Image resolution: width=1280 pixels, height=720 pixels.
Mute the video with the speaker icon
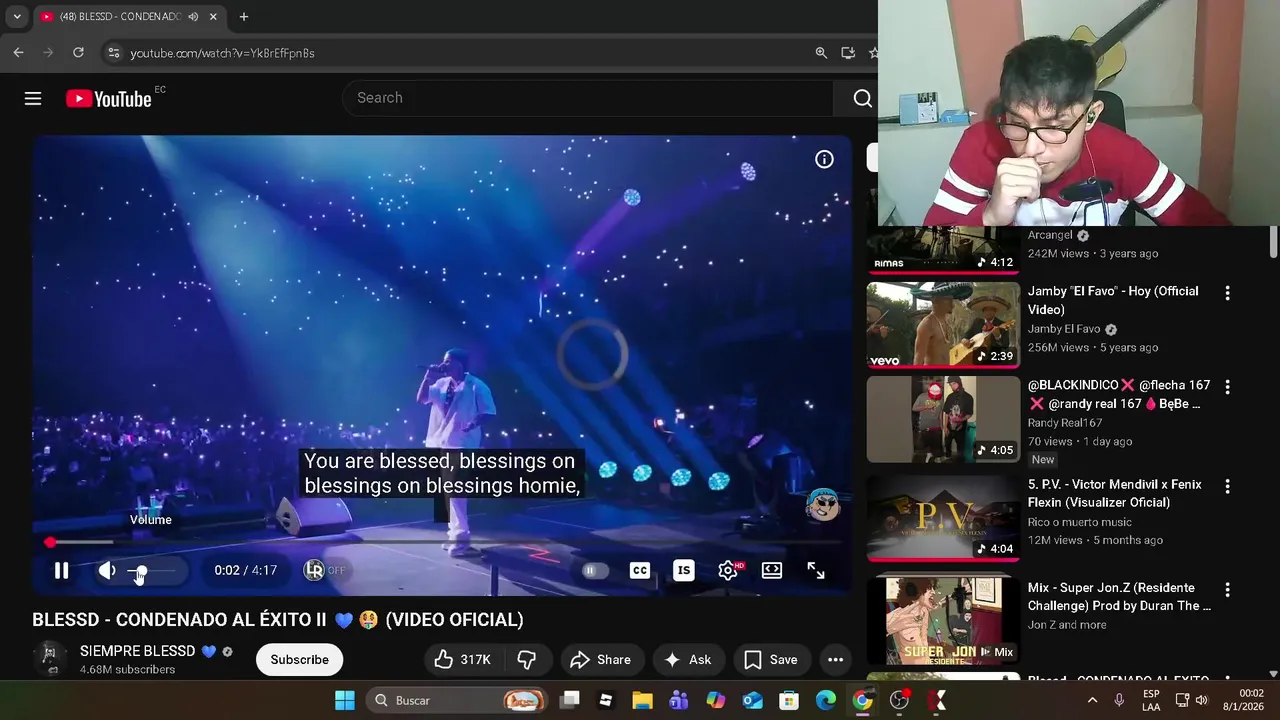[x=107, y=570]
